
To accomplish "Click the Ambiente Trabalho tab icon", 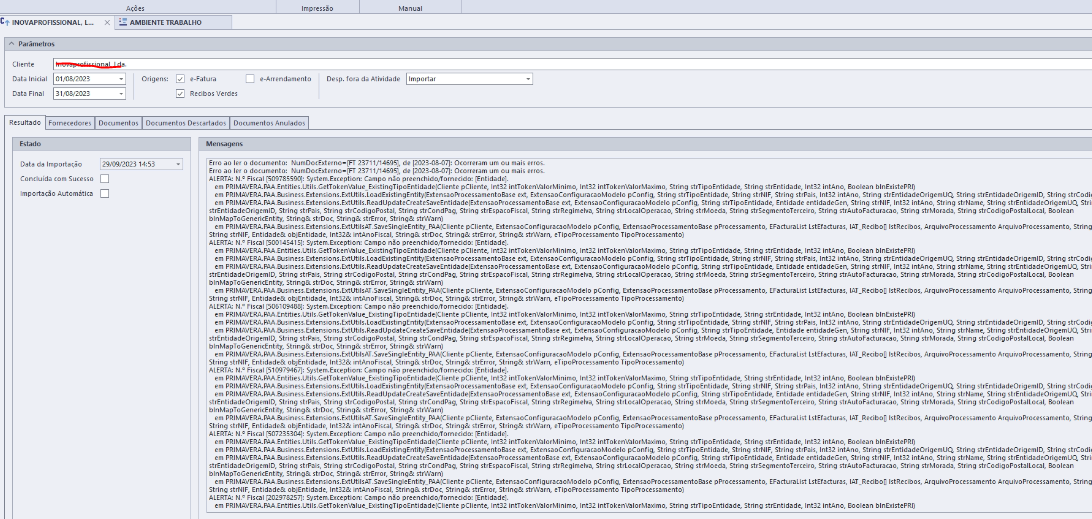I will click(123, 22).
